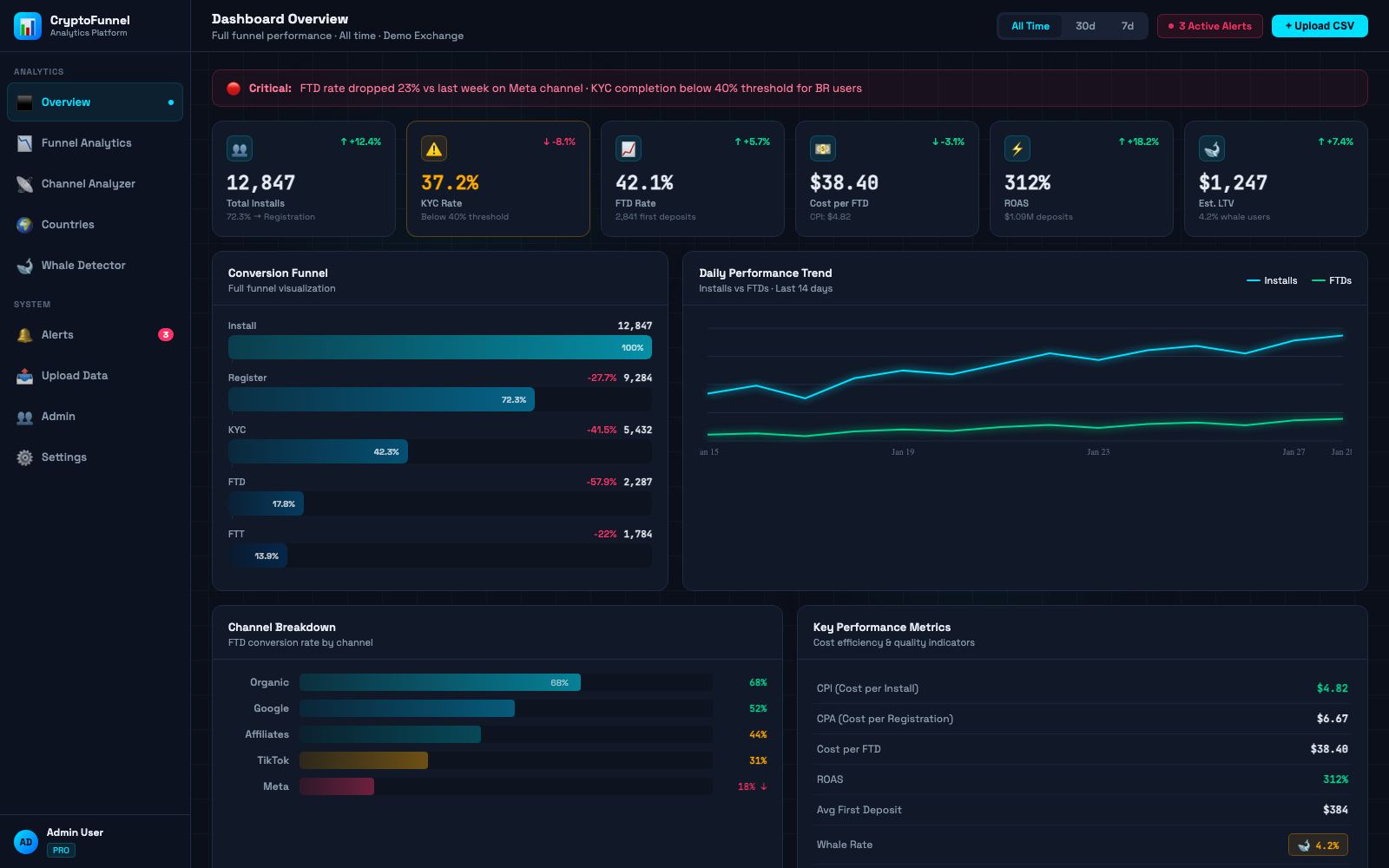
Task: Click the CryptoFunnel logo
Action: click(x=27, y=25)
